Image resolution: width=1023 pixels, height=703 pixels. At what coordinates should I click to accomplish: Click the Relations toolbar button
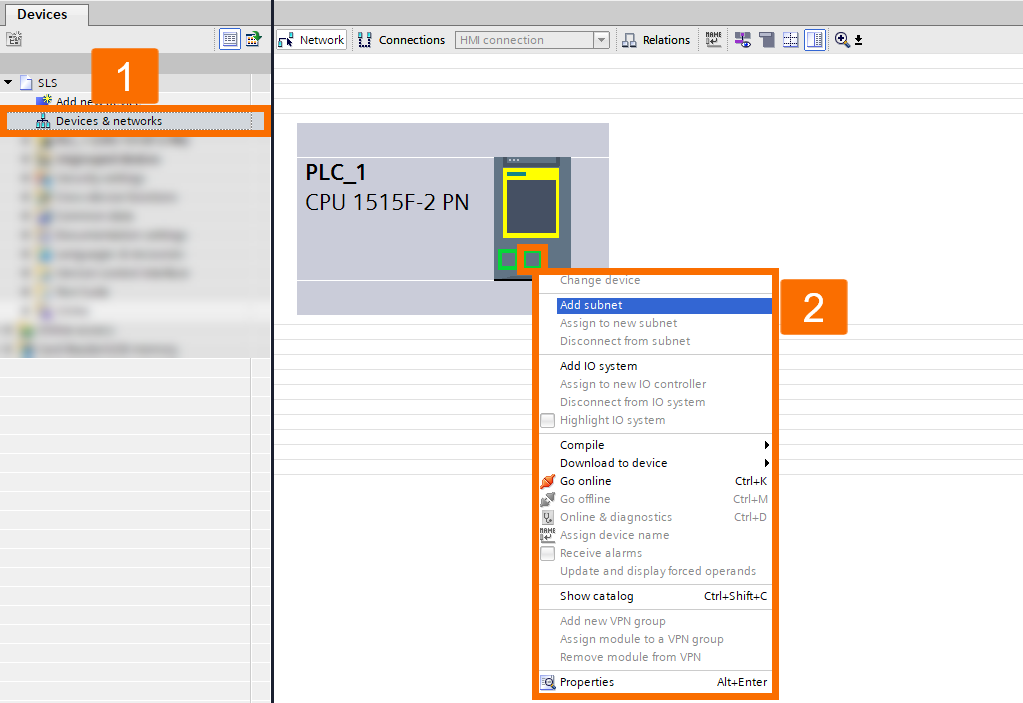click(656, 40)
